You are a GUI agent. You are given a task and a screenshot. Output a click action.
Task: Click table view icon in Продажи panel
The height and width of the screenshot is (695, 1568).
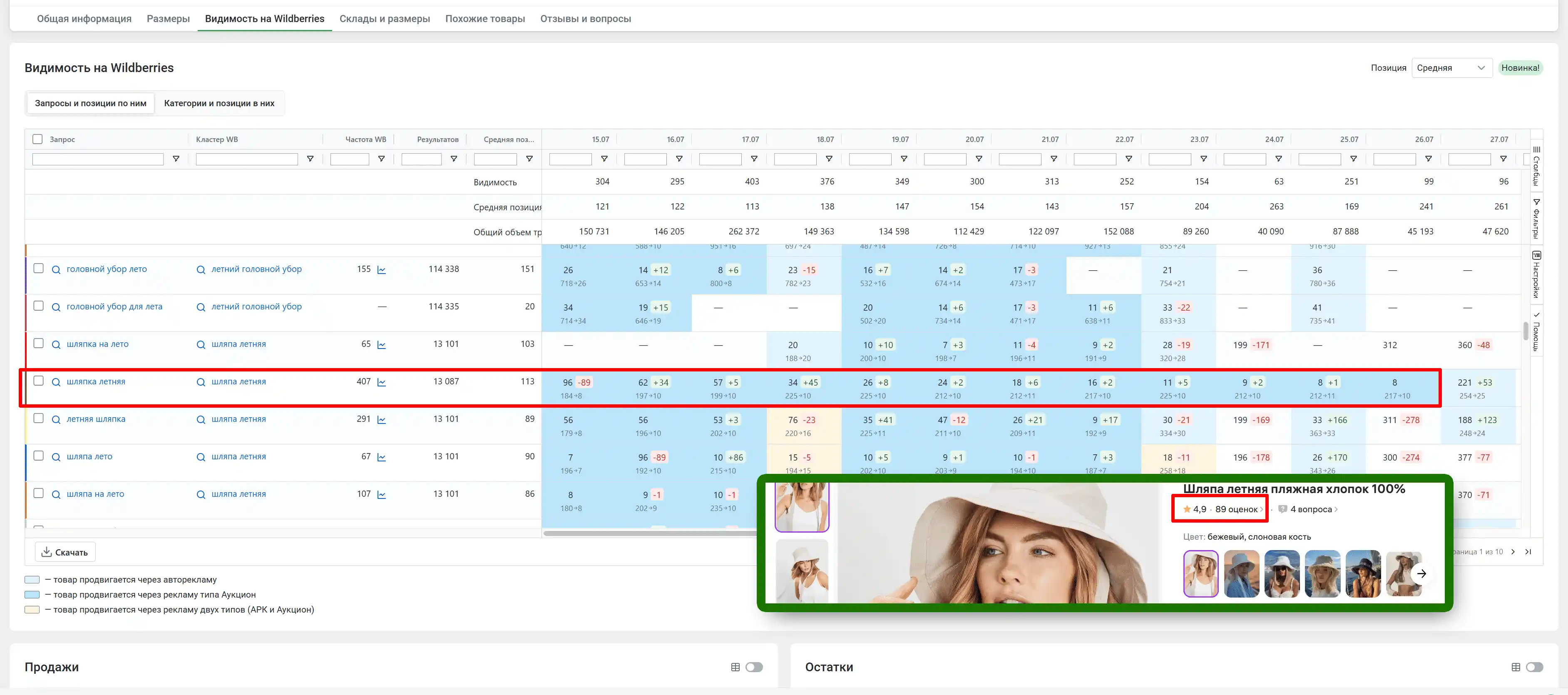[736, 667]
